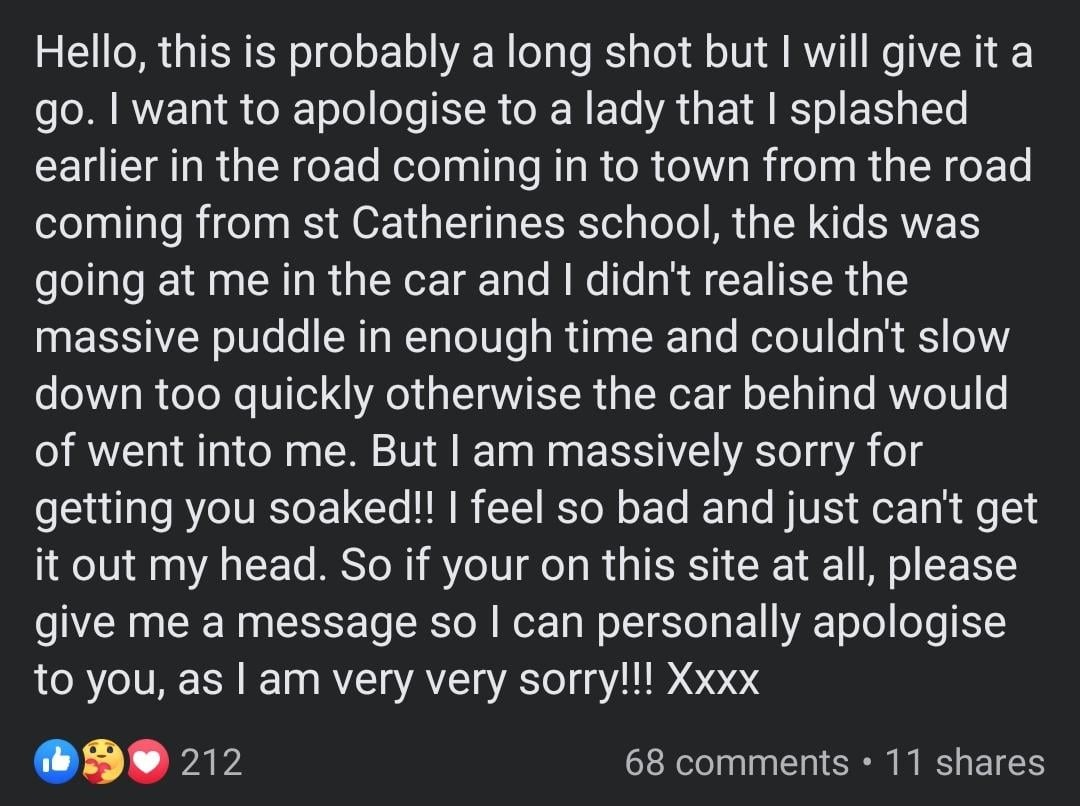Click the word "Hello" starting the post

85,52
